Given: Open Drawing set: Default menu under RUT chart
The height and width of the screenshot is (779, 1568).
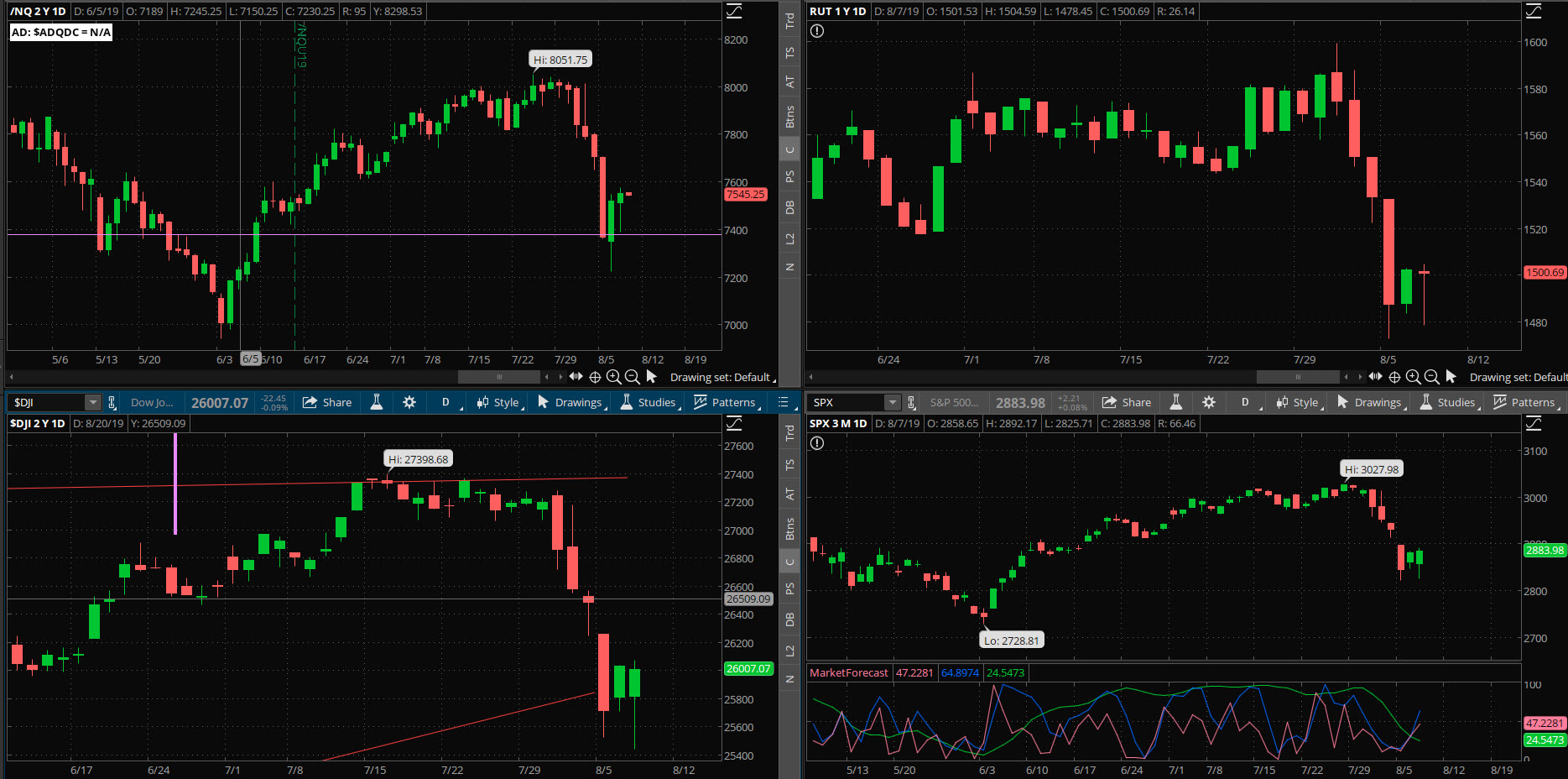Looking at the screenshot, I should click(x=1518, y=378).
